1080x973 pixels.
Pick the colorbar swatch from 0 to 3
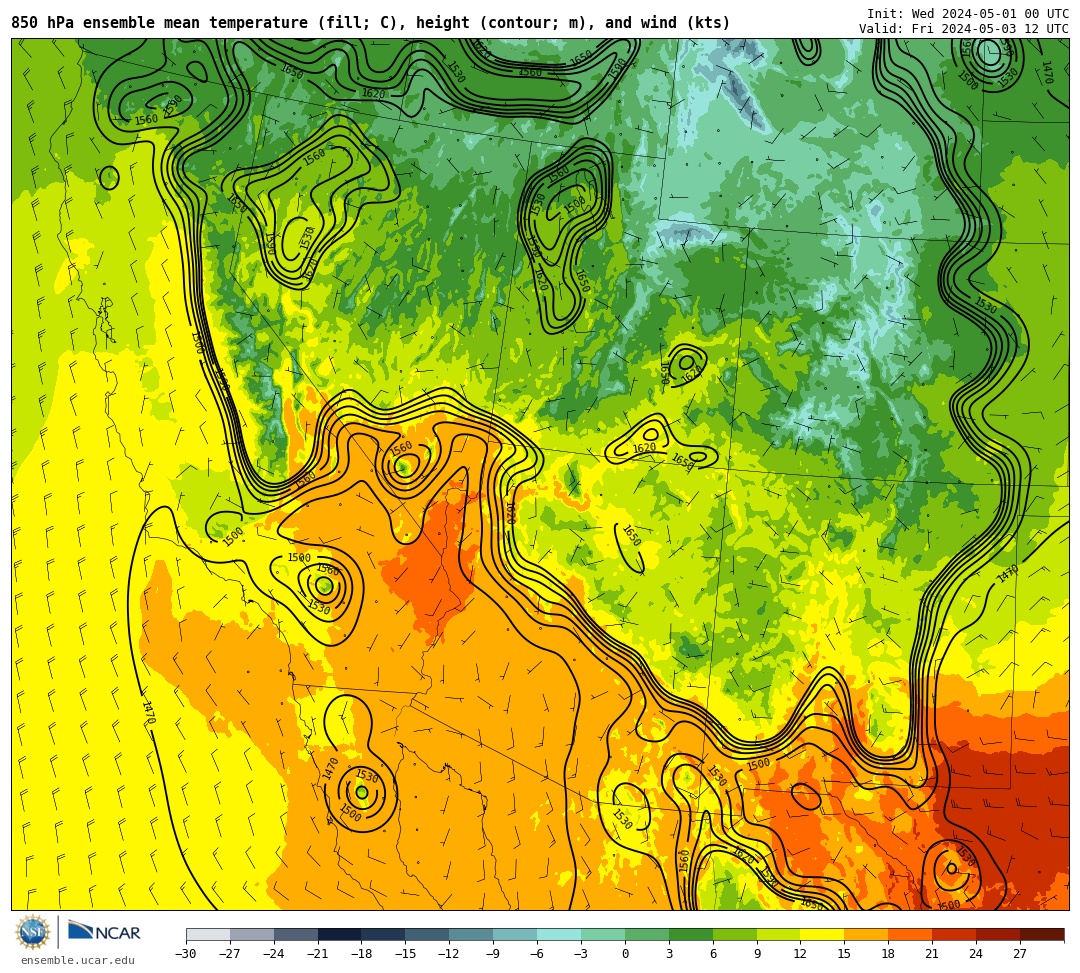click(647, 934)
